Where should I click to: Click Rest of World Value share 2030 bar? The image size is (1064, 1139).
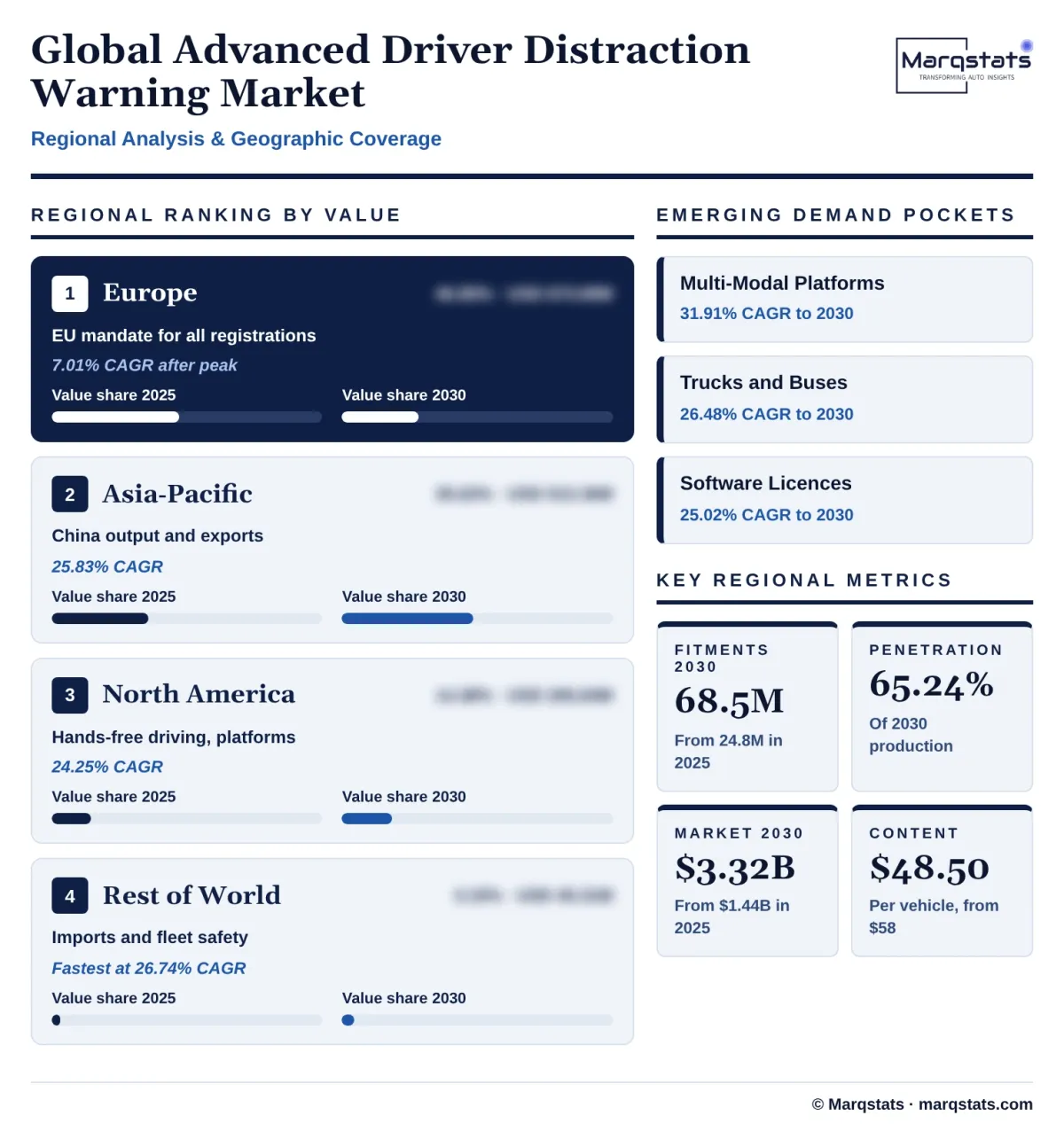click(477, 1020)
